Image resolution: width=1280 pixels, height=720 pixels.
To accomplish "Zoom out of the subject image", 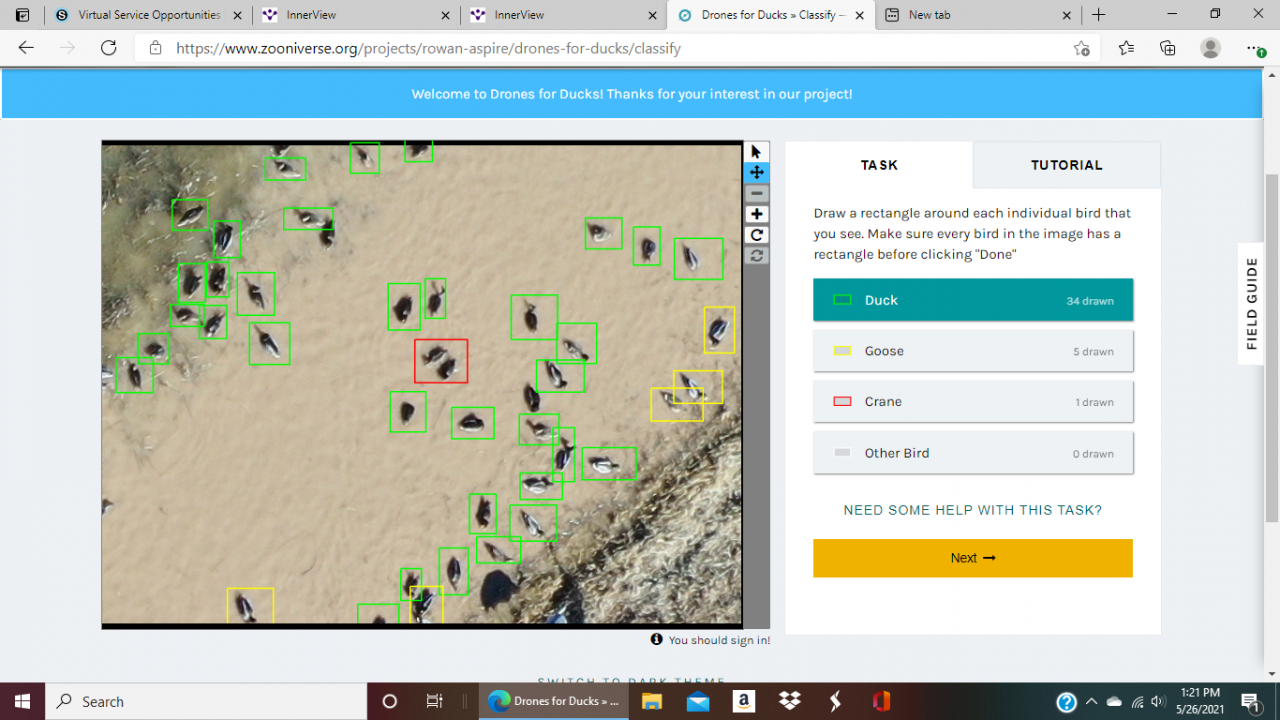I will [x=756, y=193].
